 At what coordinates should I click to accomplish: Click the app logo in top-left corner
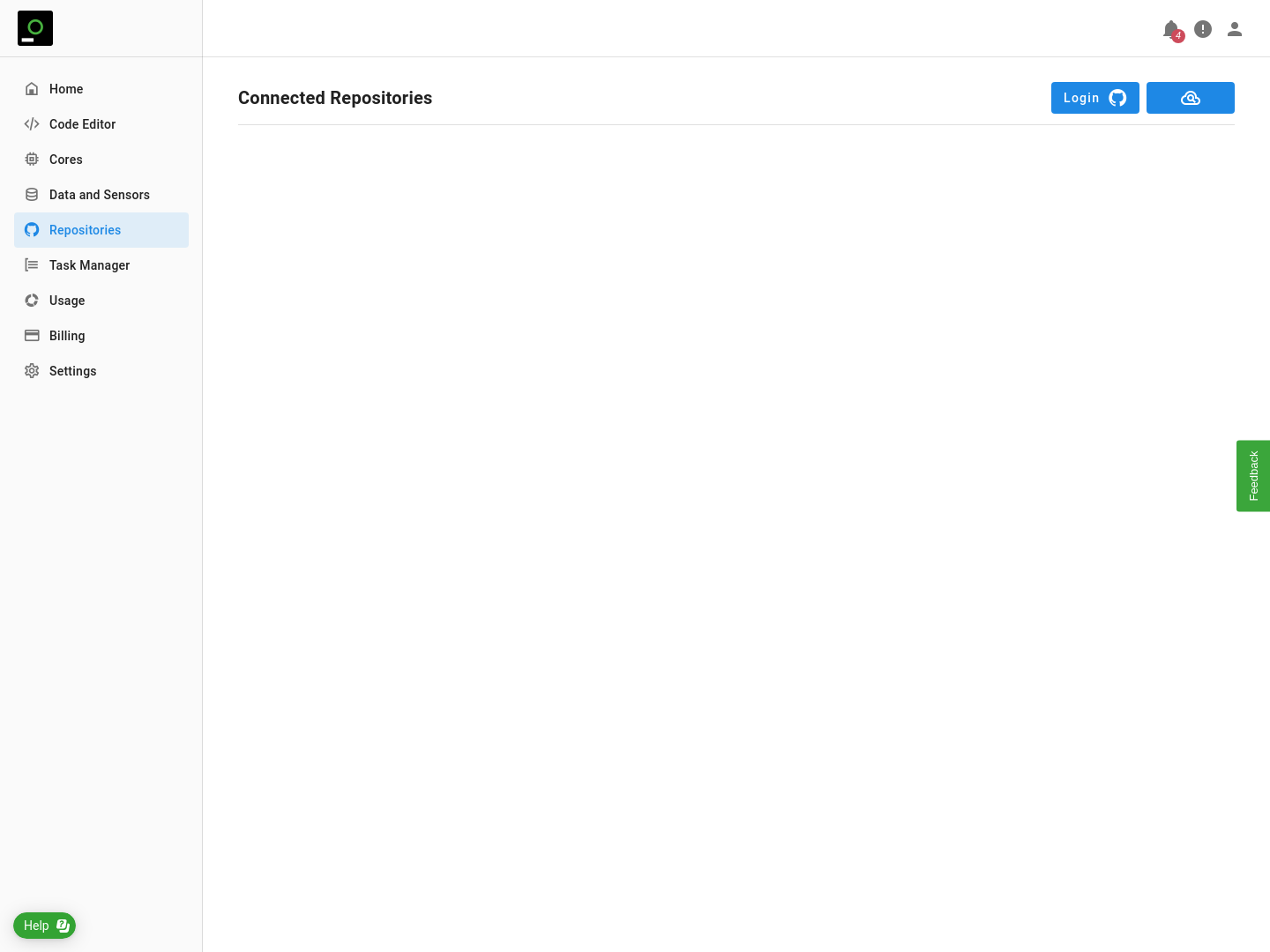point(35,28)
